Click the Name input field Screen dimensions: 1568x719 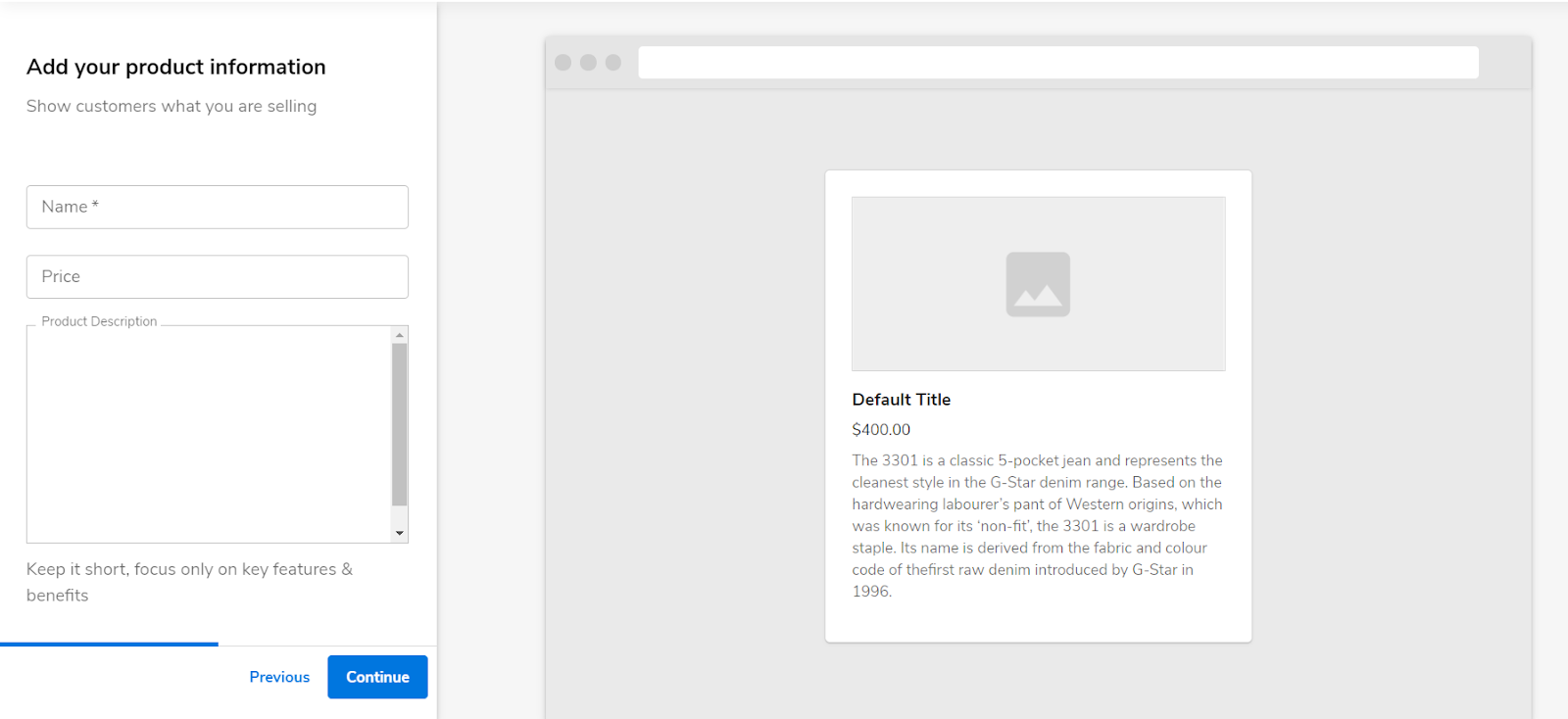point(217,207)
